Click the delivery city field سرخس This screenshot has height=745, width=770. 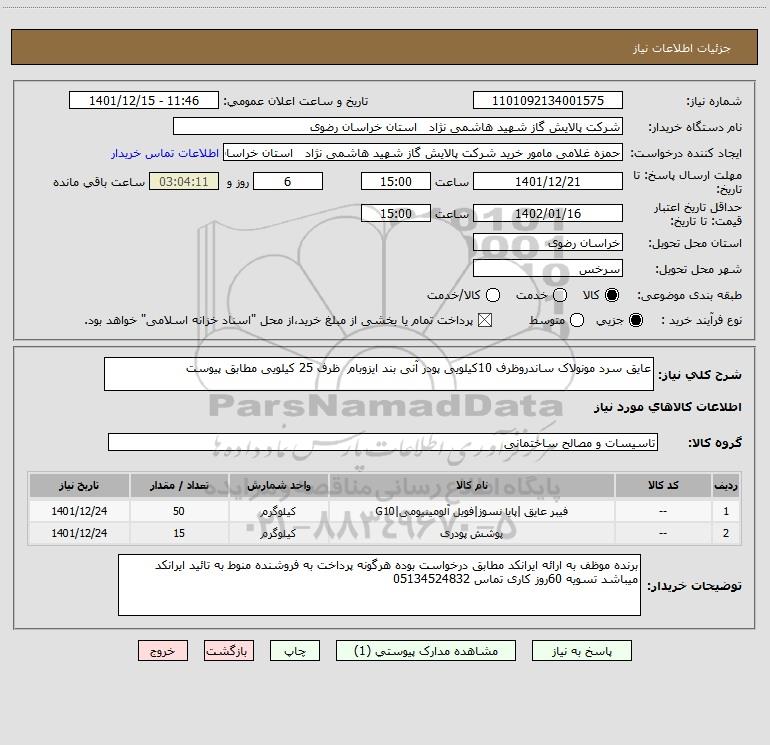click(x=548, y=269)
